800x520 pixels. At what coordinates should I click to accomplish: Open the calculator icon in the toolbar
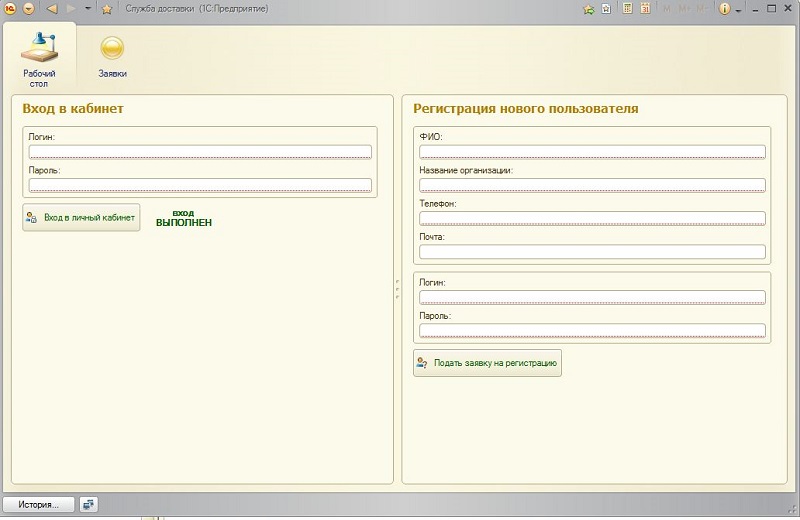click(x=628, y=9)
